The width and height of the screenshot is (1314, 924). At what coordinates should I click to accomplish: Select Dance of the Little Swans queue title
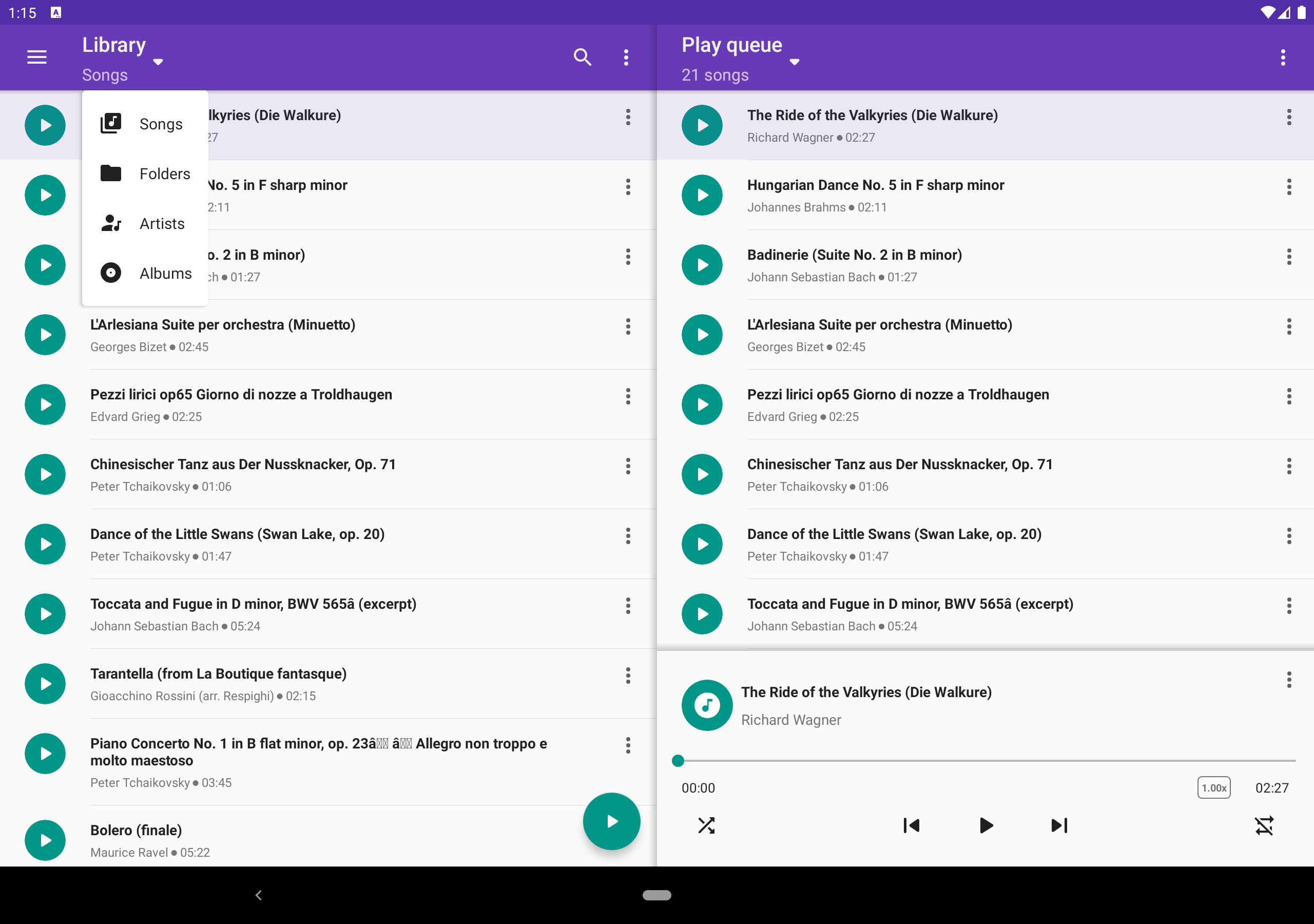895,534
